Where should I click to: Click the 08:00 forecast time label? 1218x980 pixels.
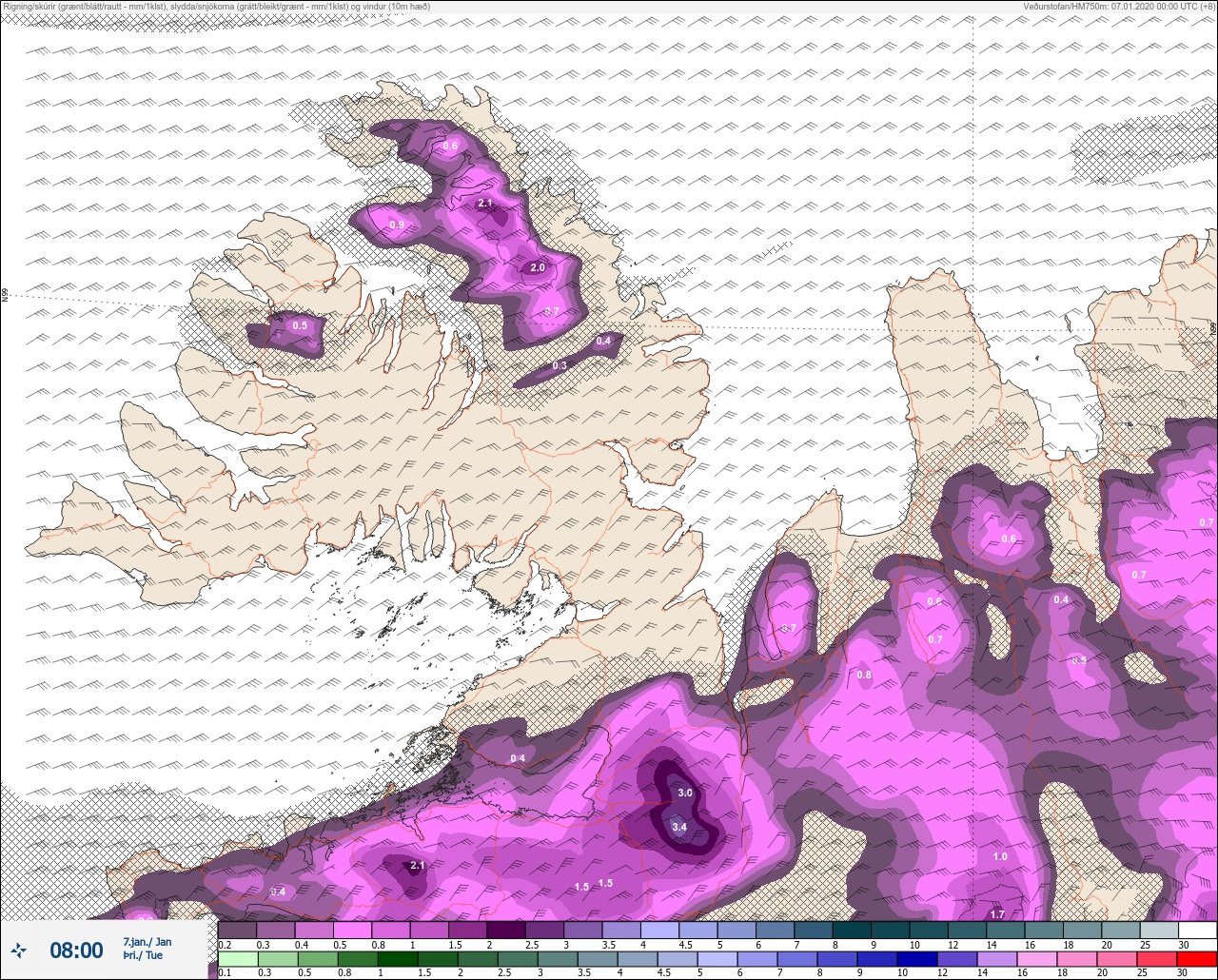pyautogui.click(x=76, y=950)
